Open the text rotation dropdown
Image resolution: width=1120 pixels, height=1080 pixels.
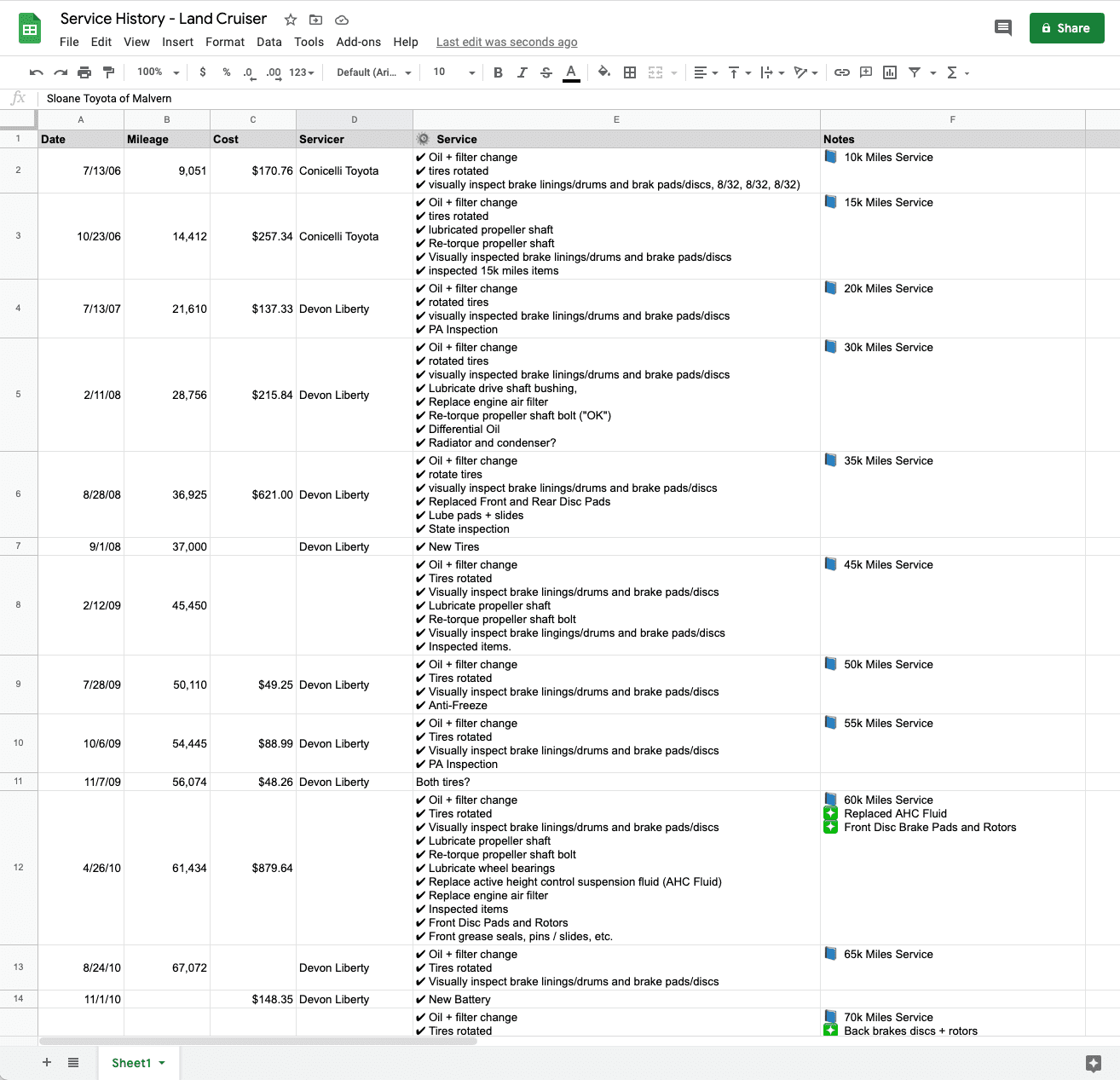[x=805, y=72]
